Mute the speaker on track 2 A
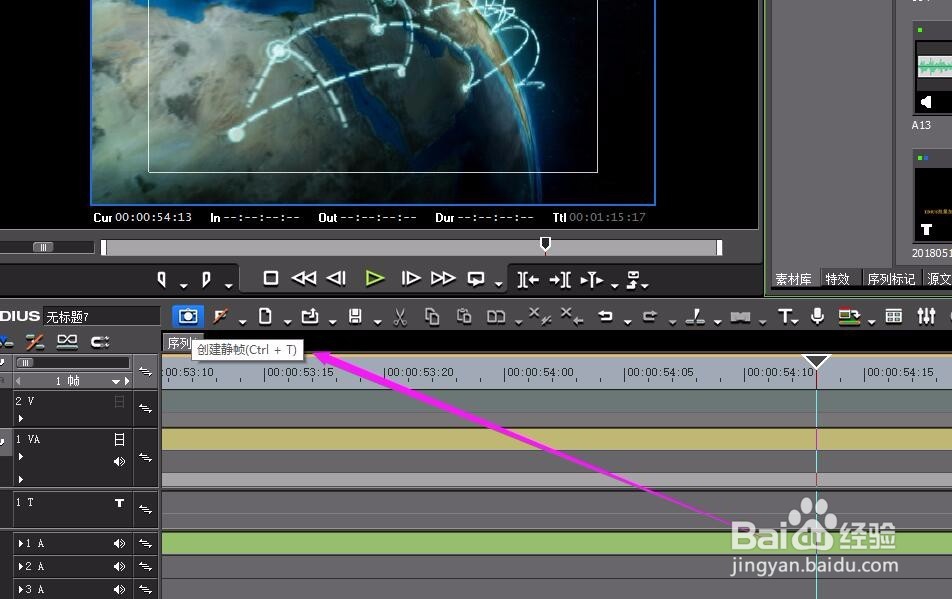Viewport: 952px width, 599px height. 120,567
